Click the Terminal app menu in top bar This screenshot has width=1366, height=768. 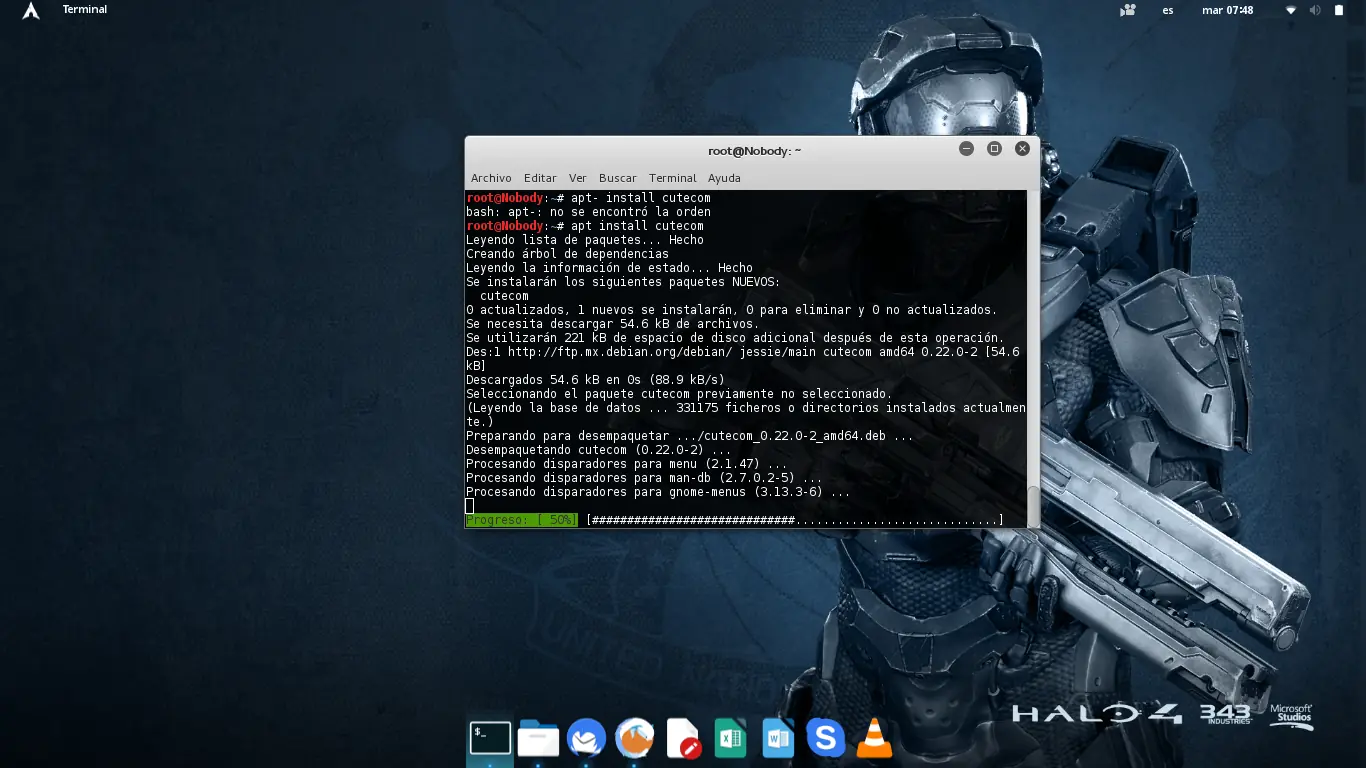pyautogui.click(x=85, y=10)
